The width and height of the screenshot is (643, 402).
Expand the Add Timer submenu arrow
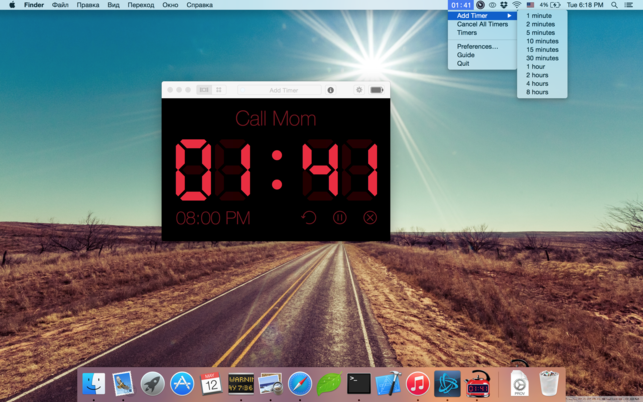coord(509,16)
